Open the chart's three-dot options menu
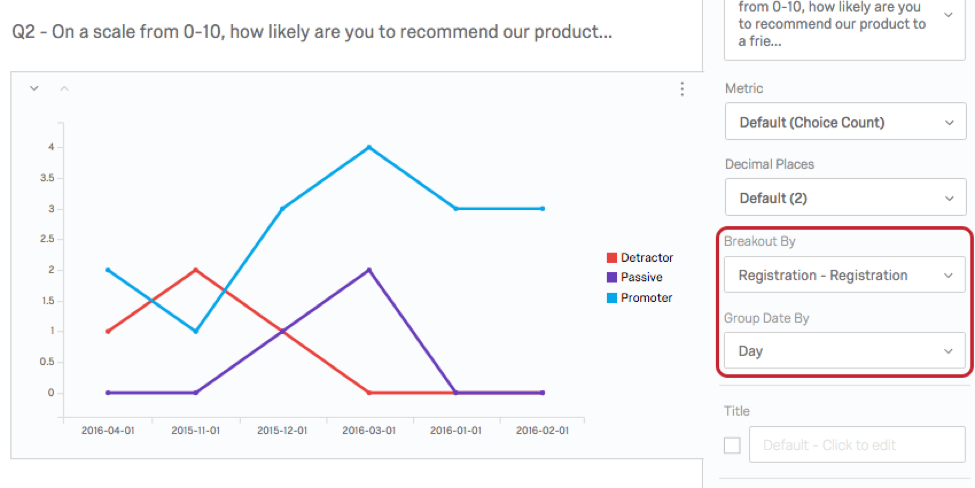Image resolution: width=975 pixels, height=488 pixels. (682, 89)
